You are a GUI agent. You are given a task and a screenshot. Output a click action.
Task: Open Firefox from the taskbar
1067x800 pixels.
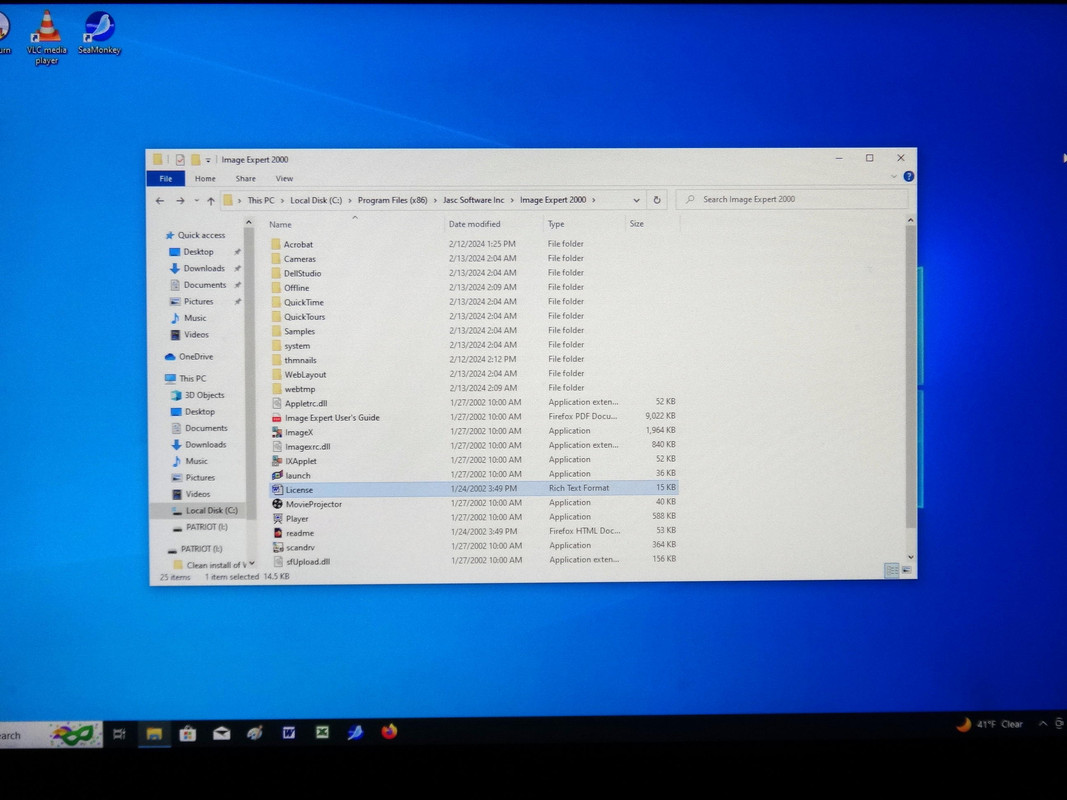(x=389, y=731)
